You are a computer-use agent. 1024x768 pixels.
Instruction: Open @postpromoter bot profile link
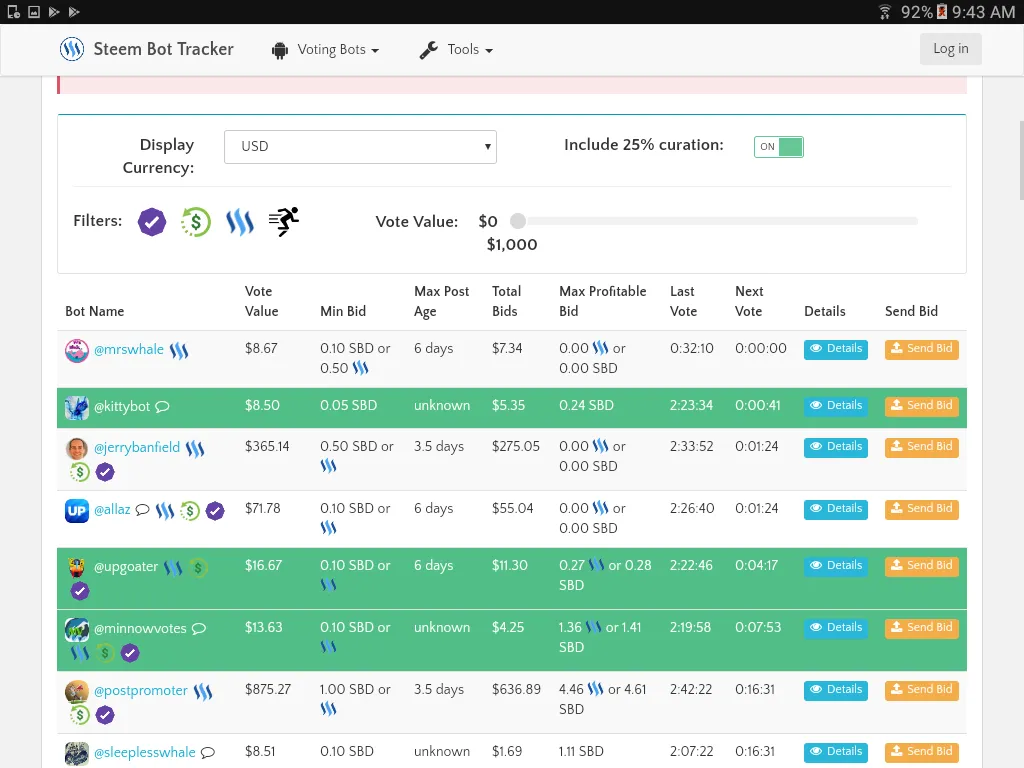click(x=141, y=690)
